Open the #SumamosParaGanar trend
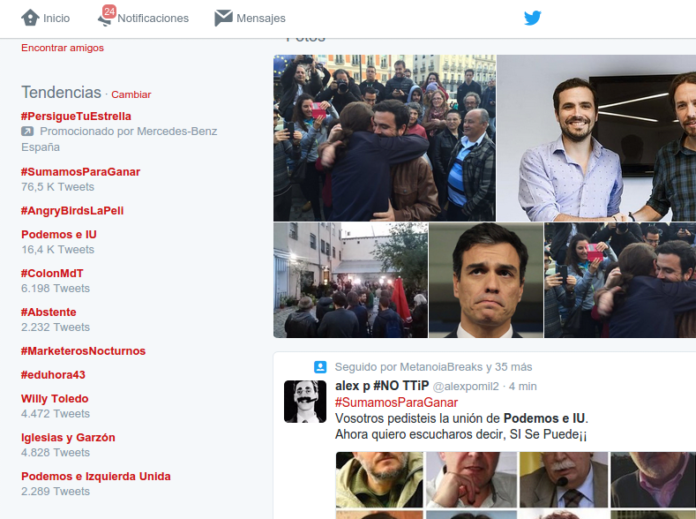This screenshot has height=519, width=696. coord(80,172)
